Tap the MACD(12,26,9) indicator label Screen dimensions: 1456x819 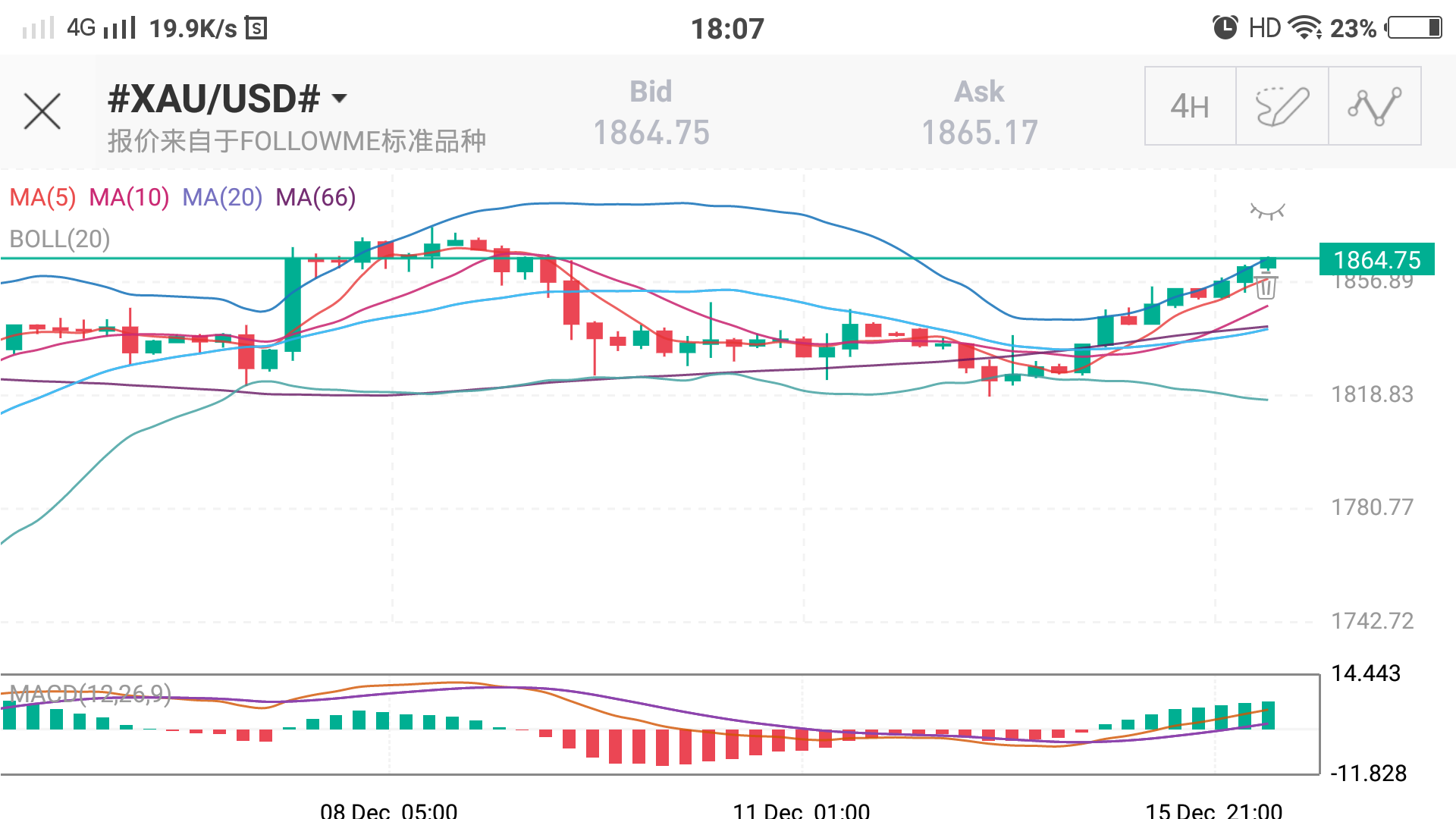click(90, 693)
